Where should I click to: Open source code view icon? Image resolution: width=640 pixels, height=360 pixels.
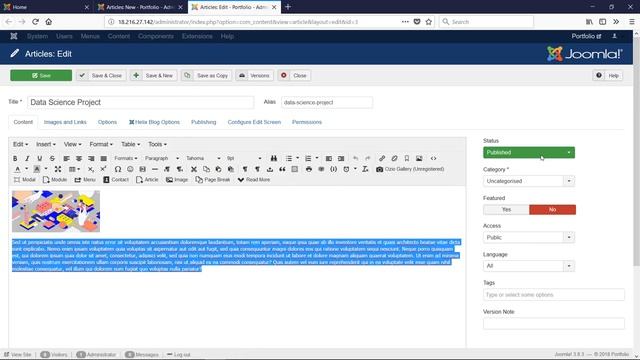[433, 158]
